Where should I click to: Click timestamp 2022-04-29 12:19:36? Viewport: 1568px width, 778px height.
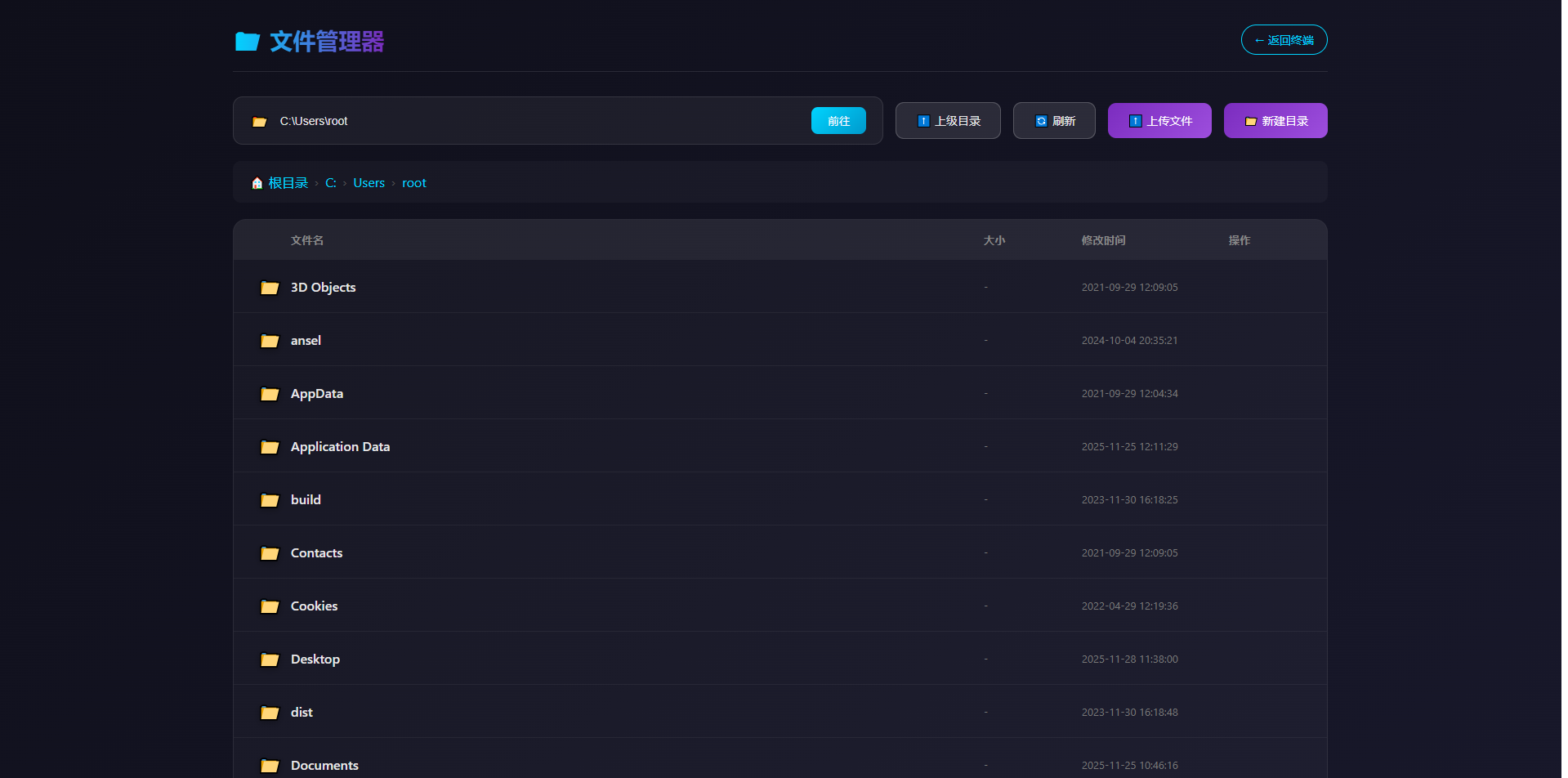pos(1130,606)
